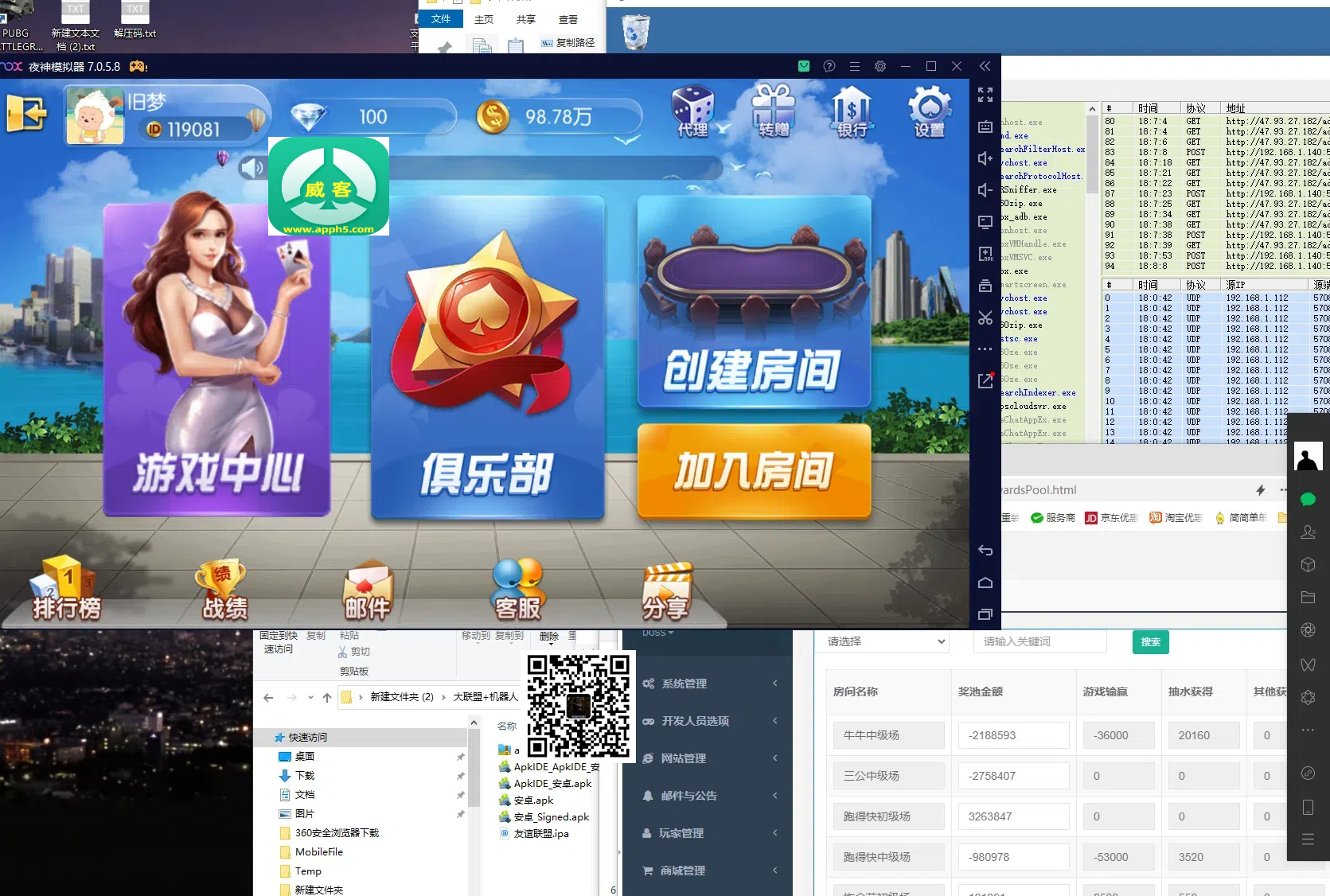
Task: Open the 游戏中心 game center card
Action: tap(216, 358)
